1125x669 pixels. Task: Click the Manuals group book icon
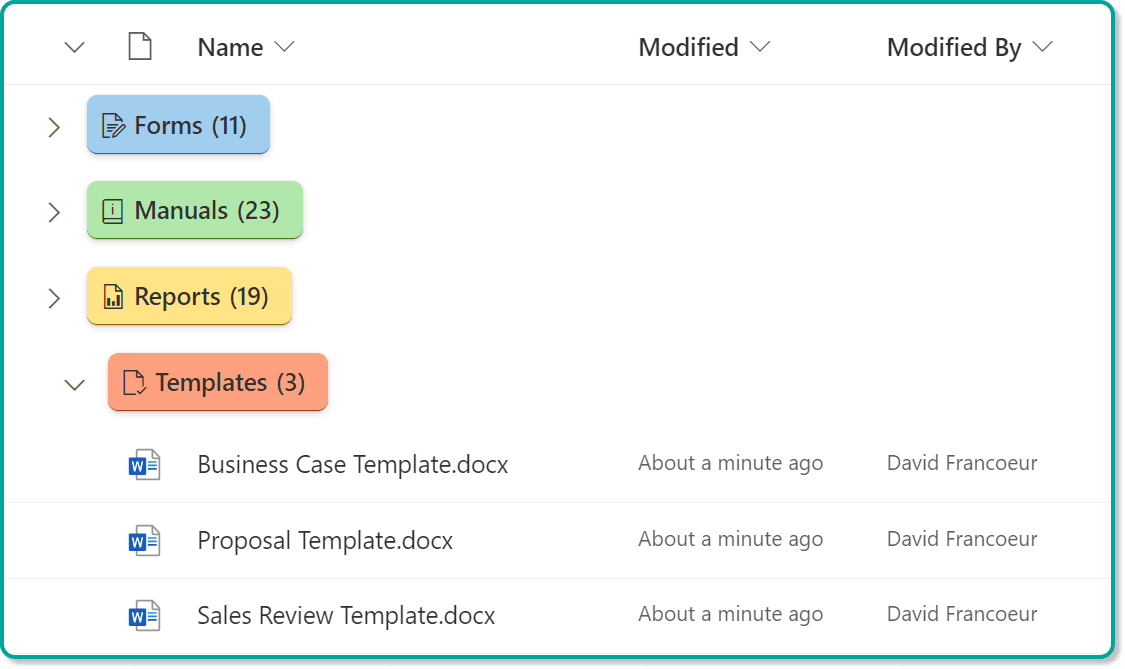[x=113, y=211]
